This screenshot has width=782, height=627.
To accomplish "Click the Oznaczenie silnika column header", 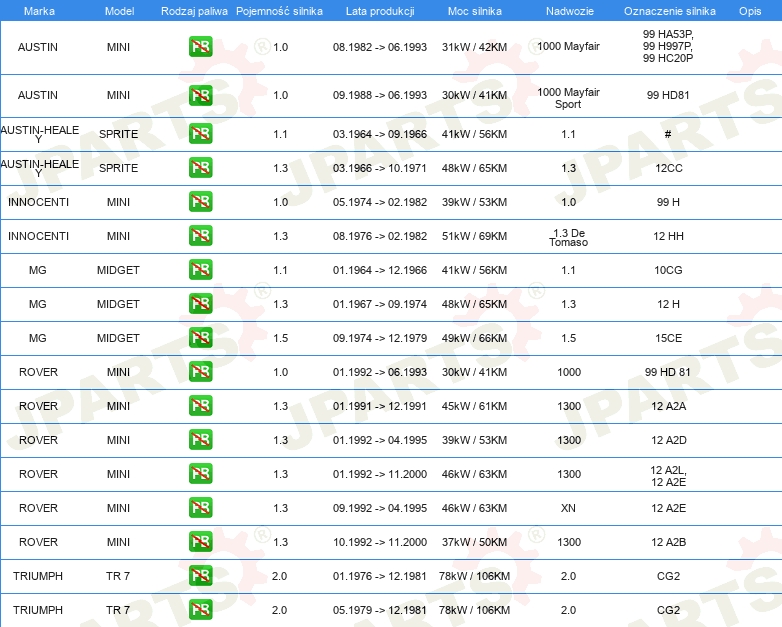I will [669, 11].
